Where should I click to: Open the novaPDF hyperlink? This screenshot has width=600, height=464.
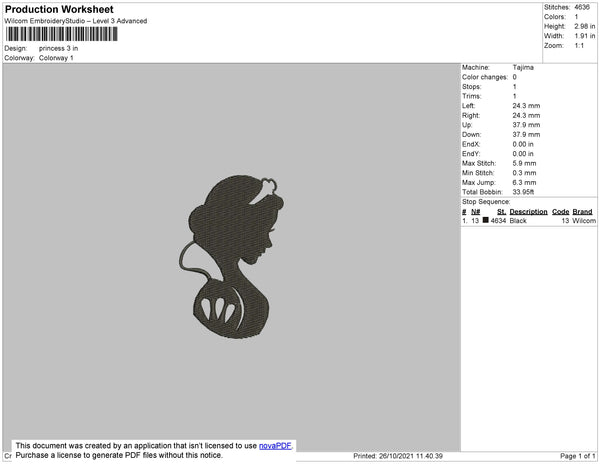[x=275, y=446]
